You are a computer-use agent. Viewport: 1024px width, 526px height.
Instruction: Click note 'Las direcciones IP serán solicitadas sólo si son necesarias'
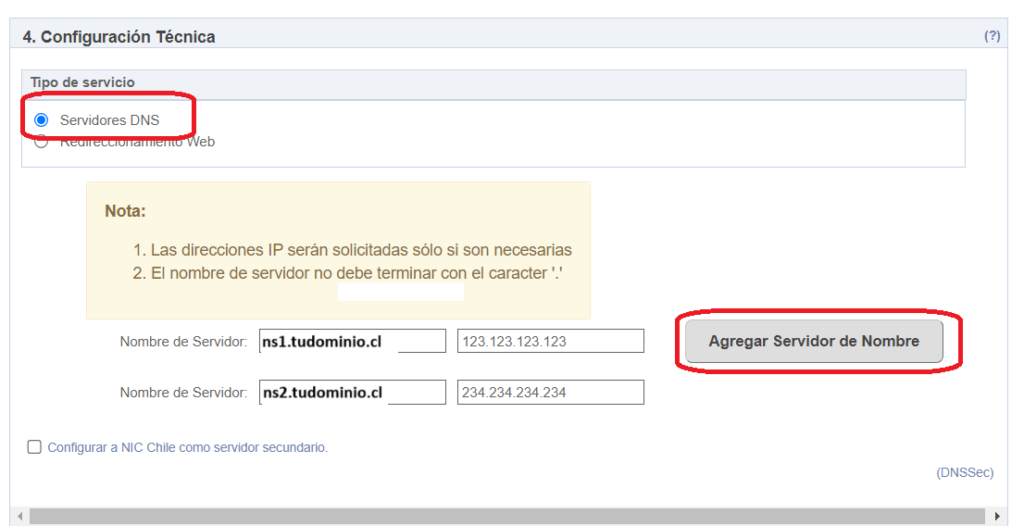361,250
